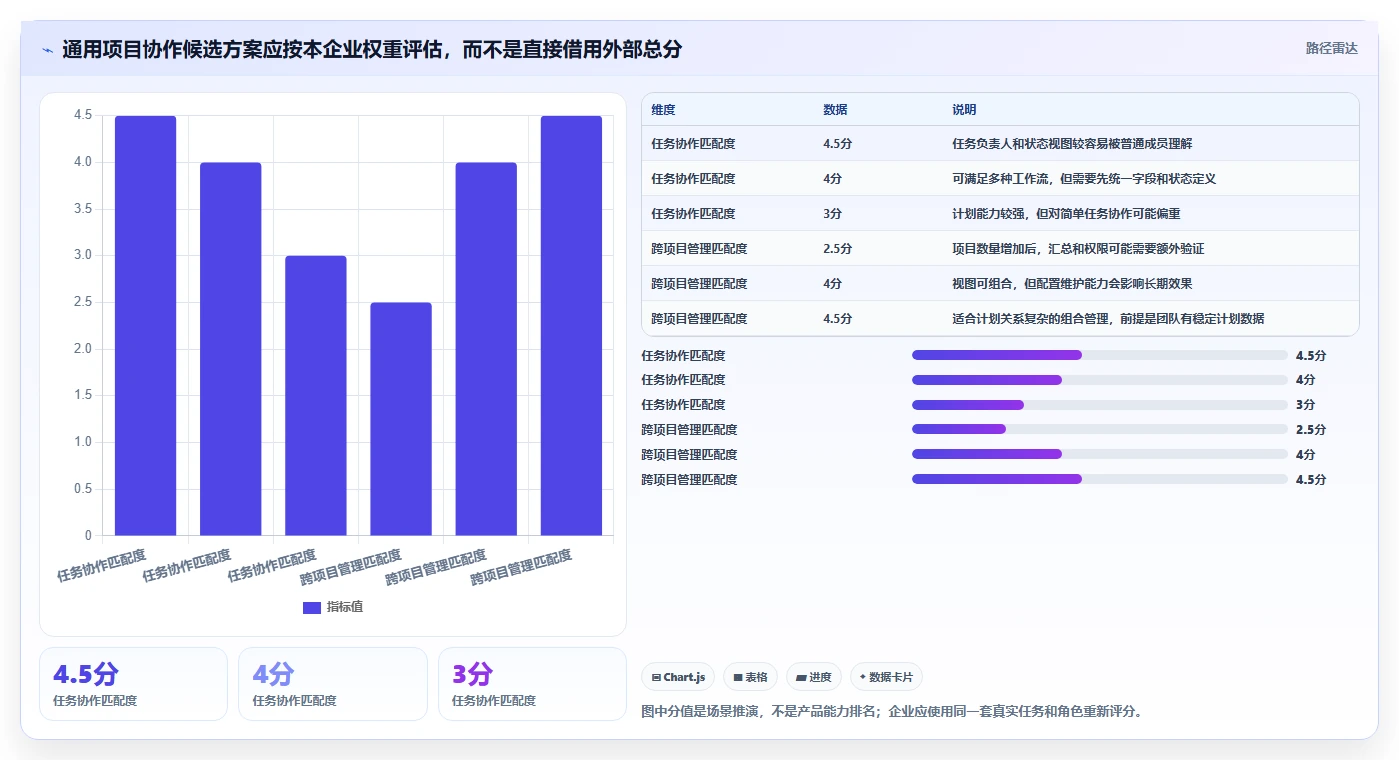Click the 跨项目管理匹配度 chart bar reaching 2.5
The image size is (1399, 760).
[x=401, y=419]
